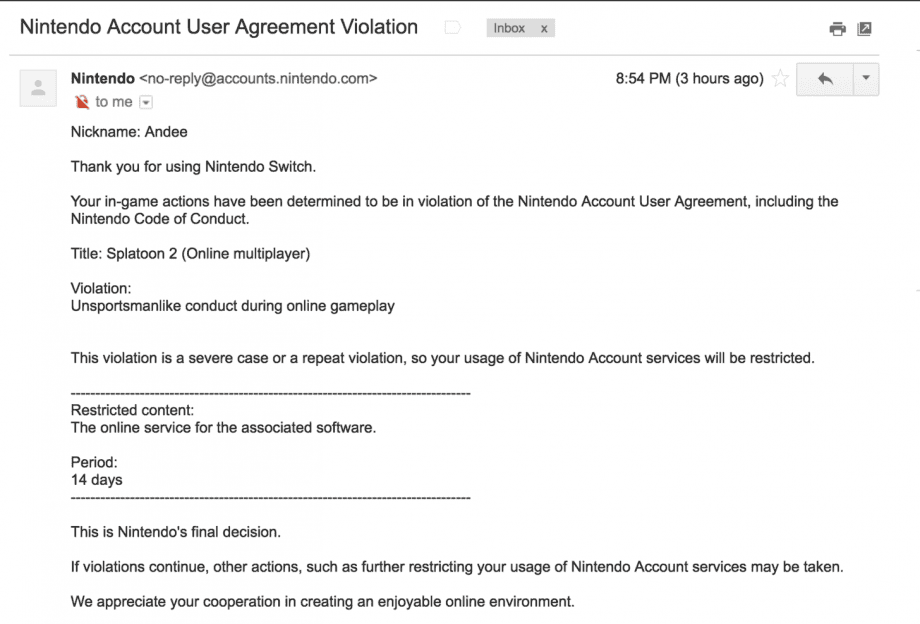Remove the Inbox label with its x
Image resolution: width=920 pixels, height=624 pixels.
[x=544, y=29]
